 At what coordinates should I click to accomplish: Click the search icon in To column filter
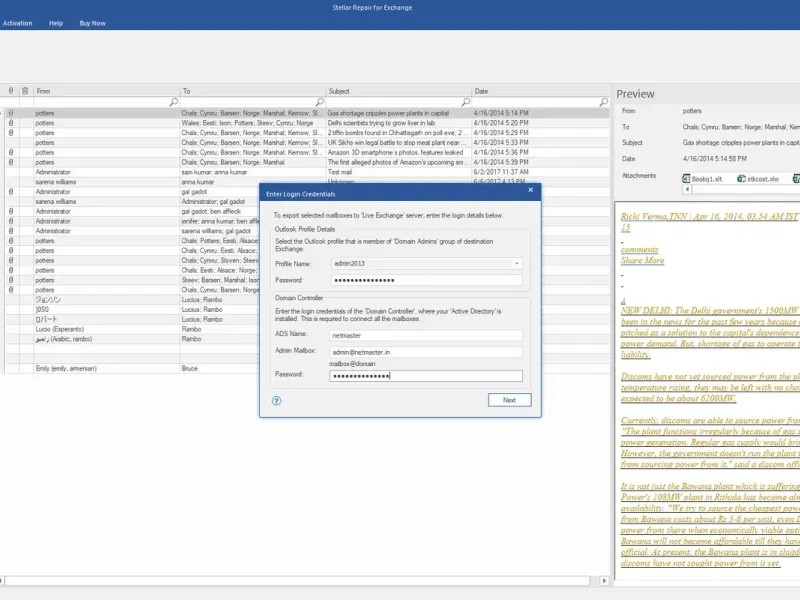(x=319, y=102)
